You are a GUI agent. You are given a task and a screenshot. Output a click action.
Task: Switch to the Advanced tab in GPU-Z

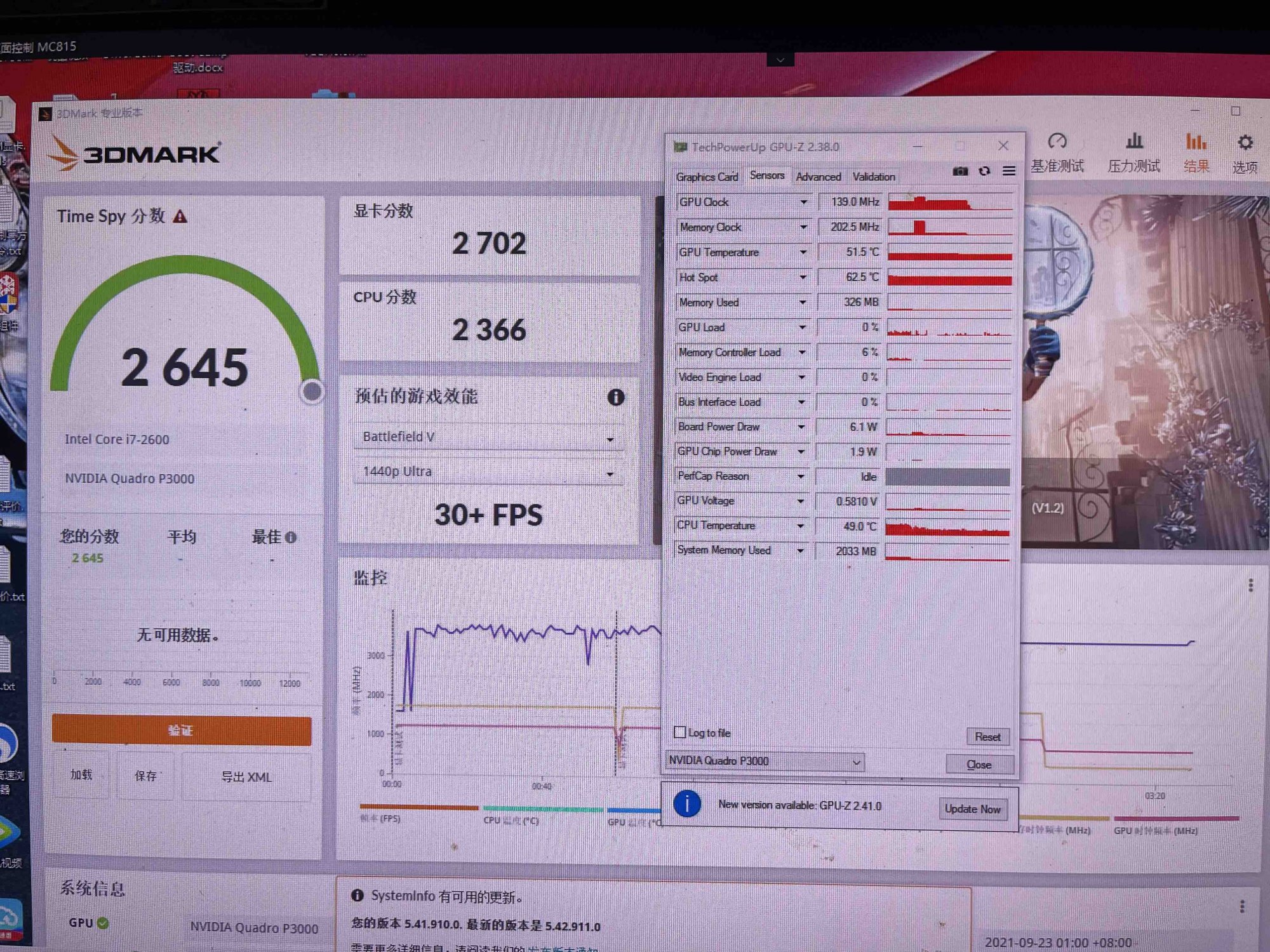[818, 177]
